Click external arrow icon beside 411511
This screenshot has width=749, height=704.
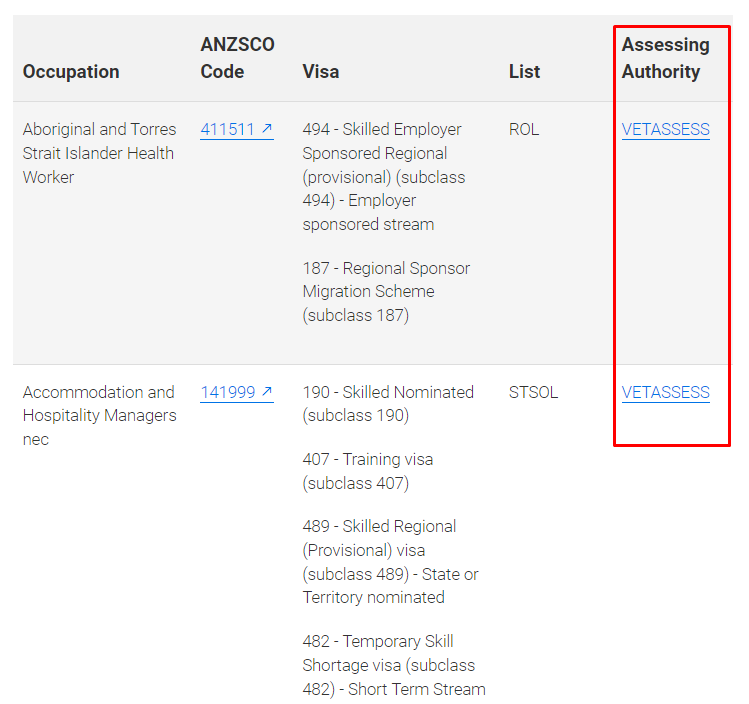[267, 128]
